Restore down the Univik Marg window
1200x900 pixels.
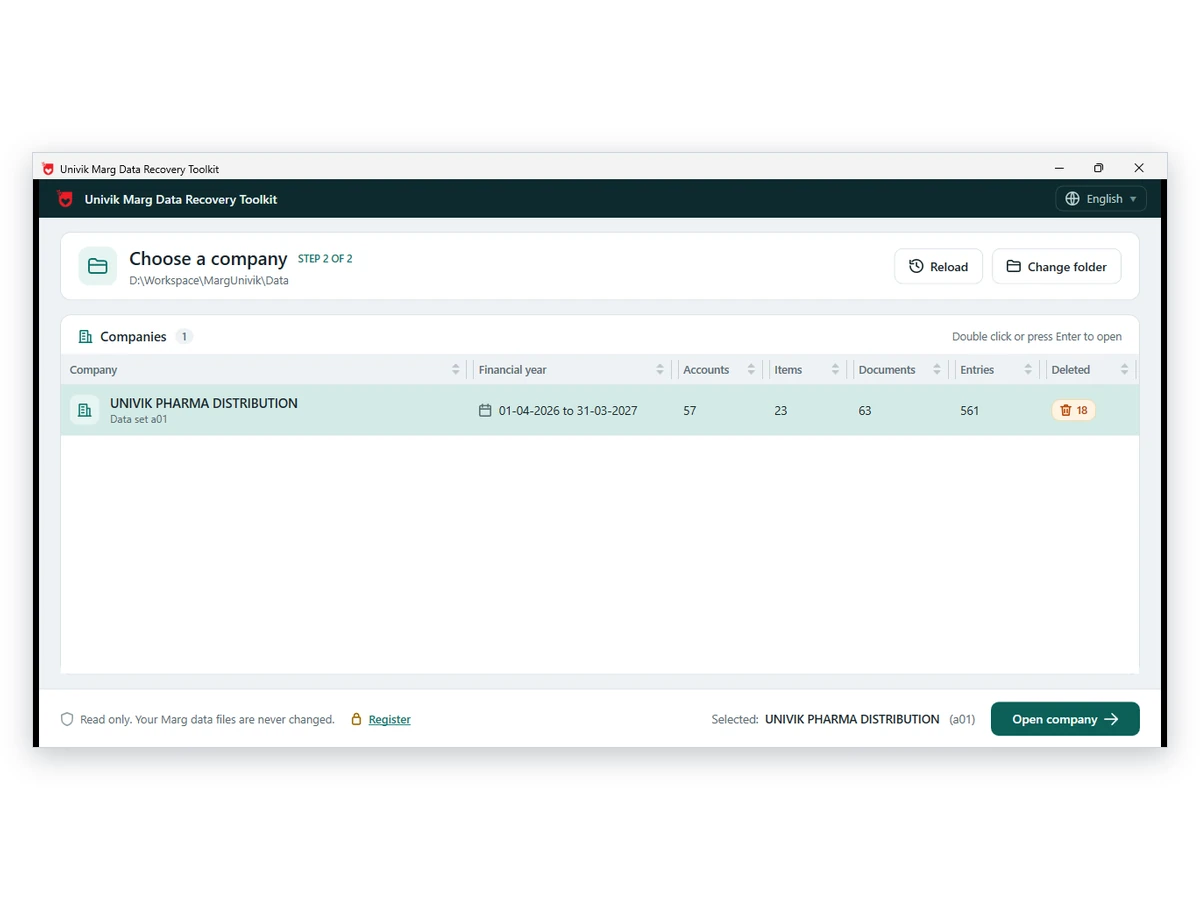(x=1099, y=168)
